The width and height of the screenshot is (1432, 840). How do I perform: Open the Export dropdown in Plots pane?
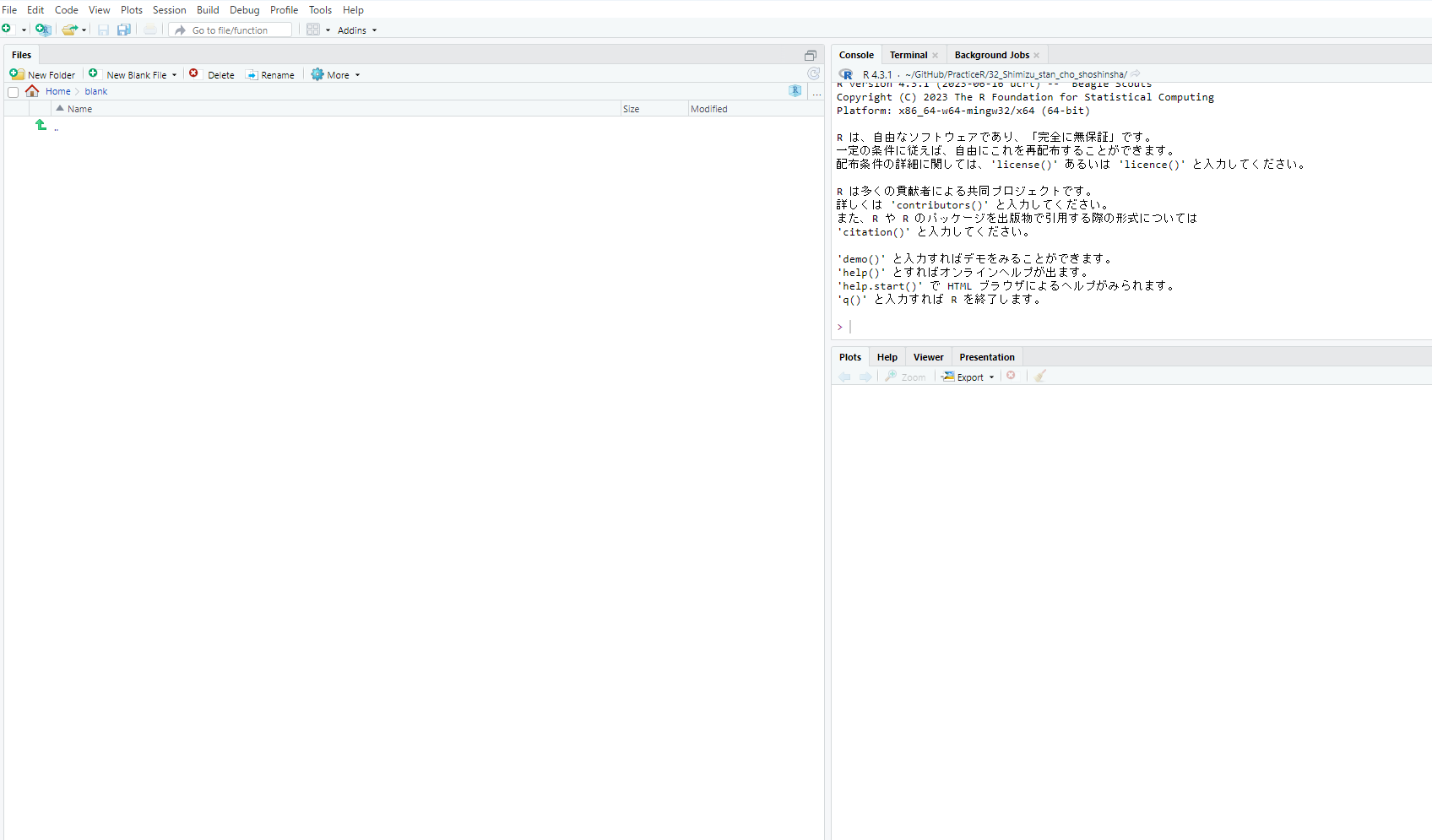pos(967,376)
